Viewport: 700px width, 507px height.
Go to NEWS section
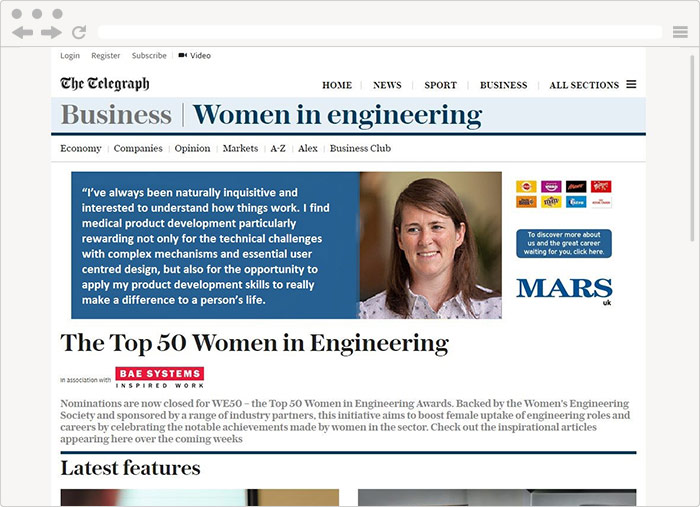point(387,85)
